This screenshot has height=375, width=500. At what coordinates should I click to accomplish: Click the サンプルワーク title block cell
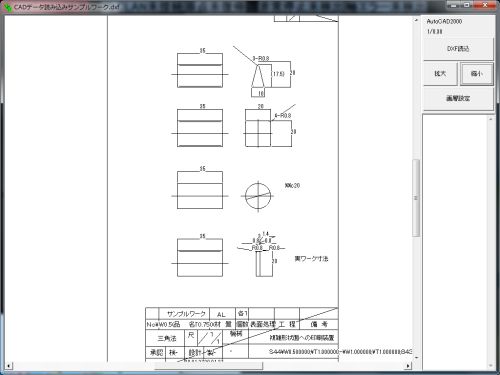186,314
